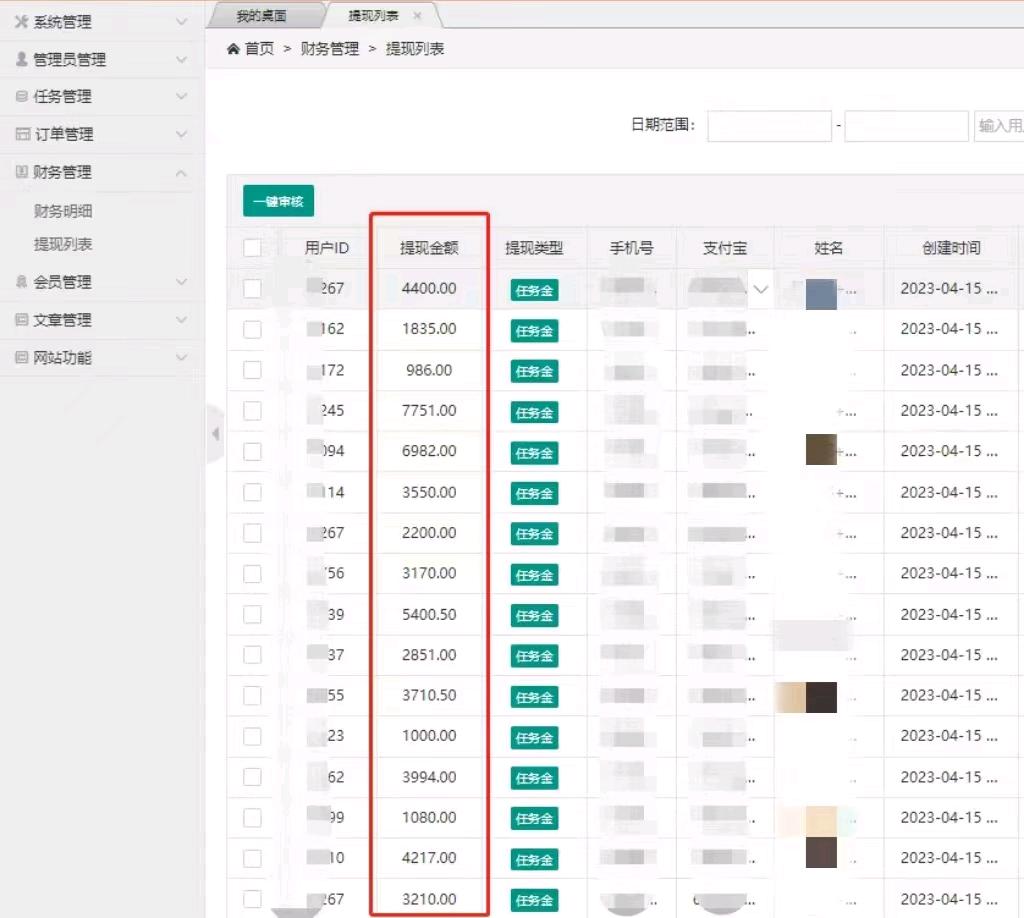Close the 提现列表 tab

417,16
